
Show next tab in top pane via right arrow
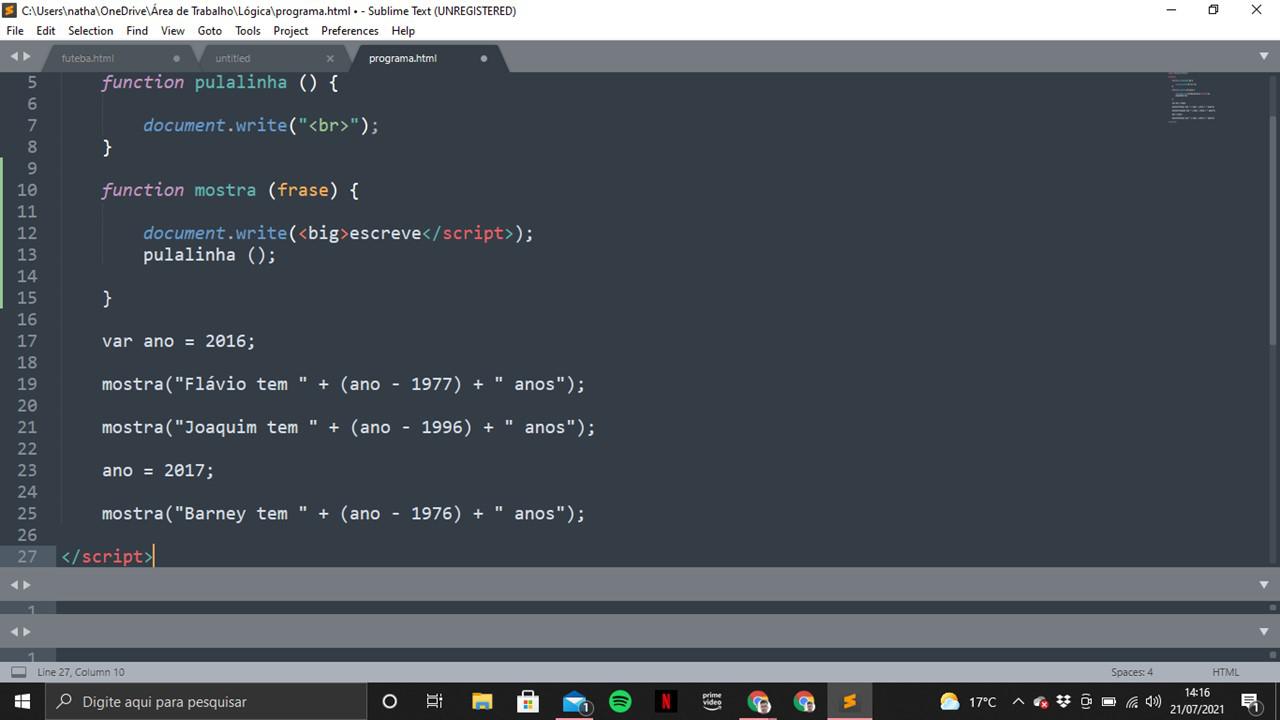tap(27, 57)
